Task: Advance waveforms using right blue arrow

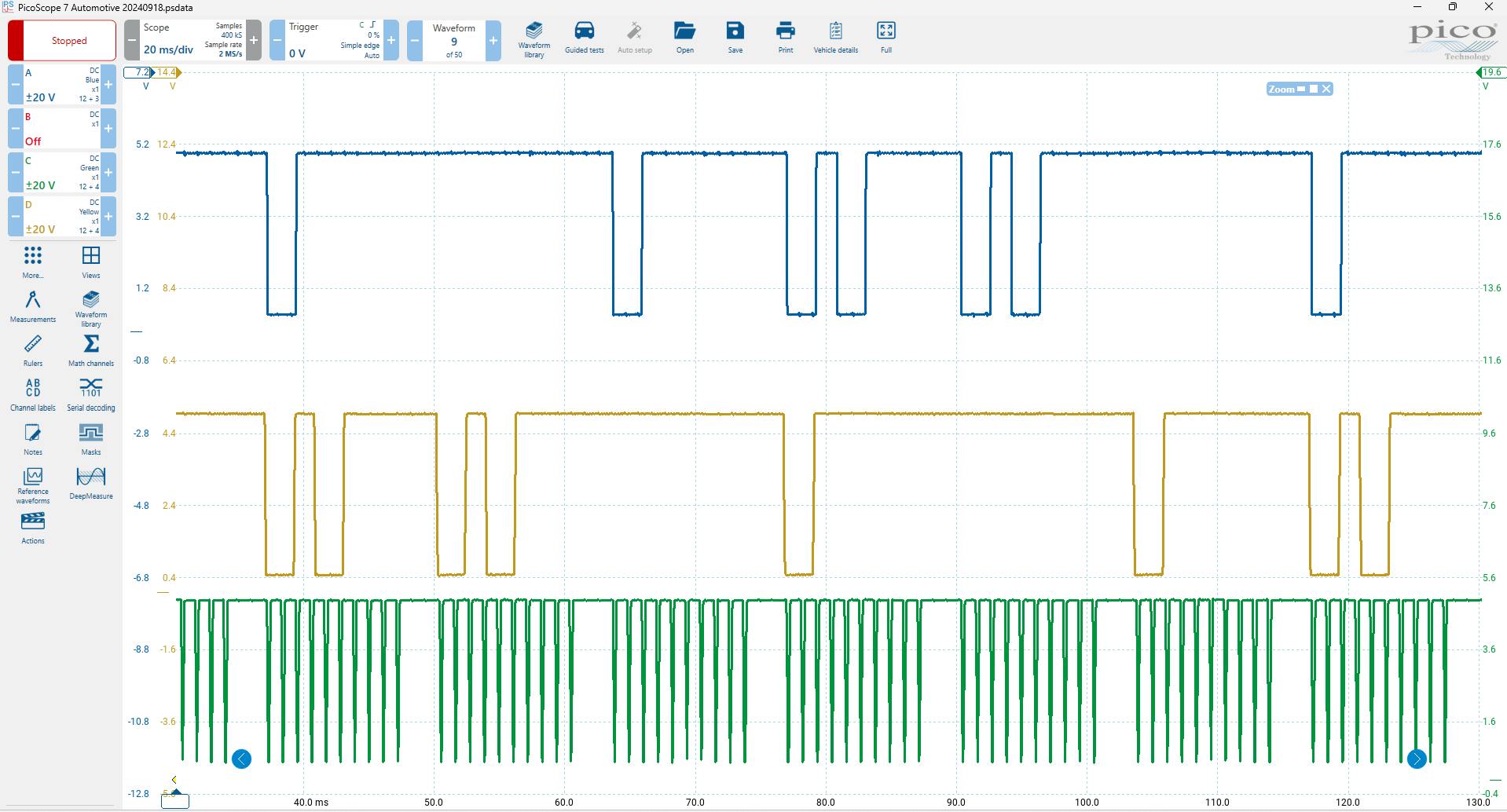Action: pyautogui.click(x=1417, y=759)
